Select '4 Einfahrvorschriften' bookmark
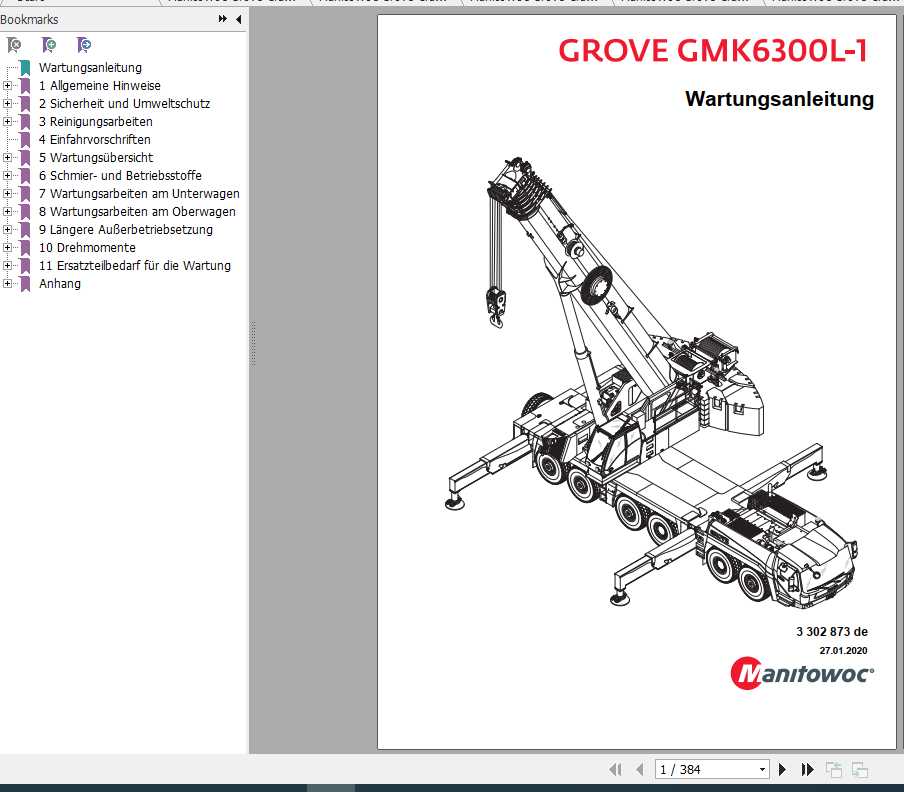 pyautogui.click(x=95, y=139)
